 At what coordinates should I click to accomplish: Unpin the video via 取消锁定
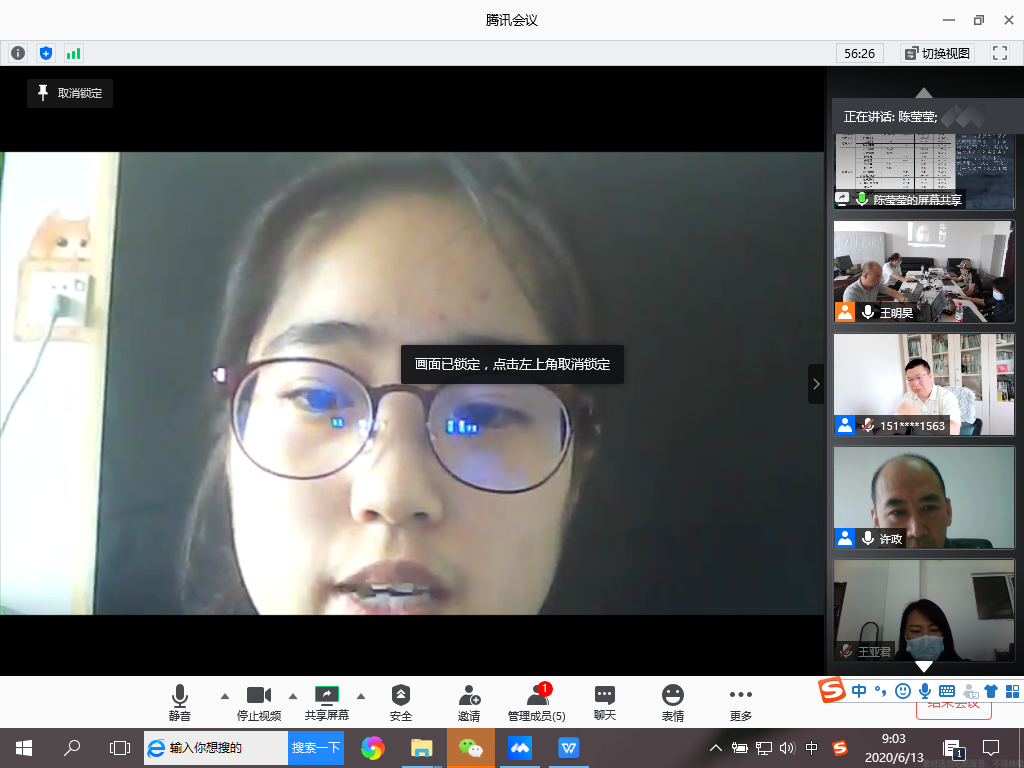click(x=70, y=93)
